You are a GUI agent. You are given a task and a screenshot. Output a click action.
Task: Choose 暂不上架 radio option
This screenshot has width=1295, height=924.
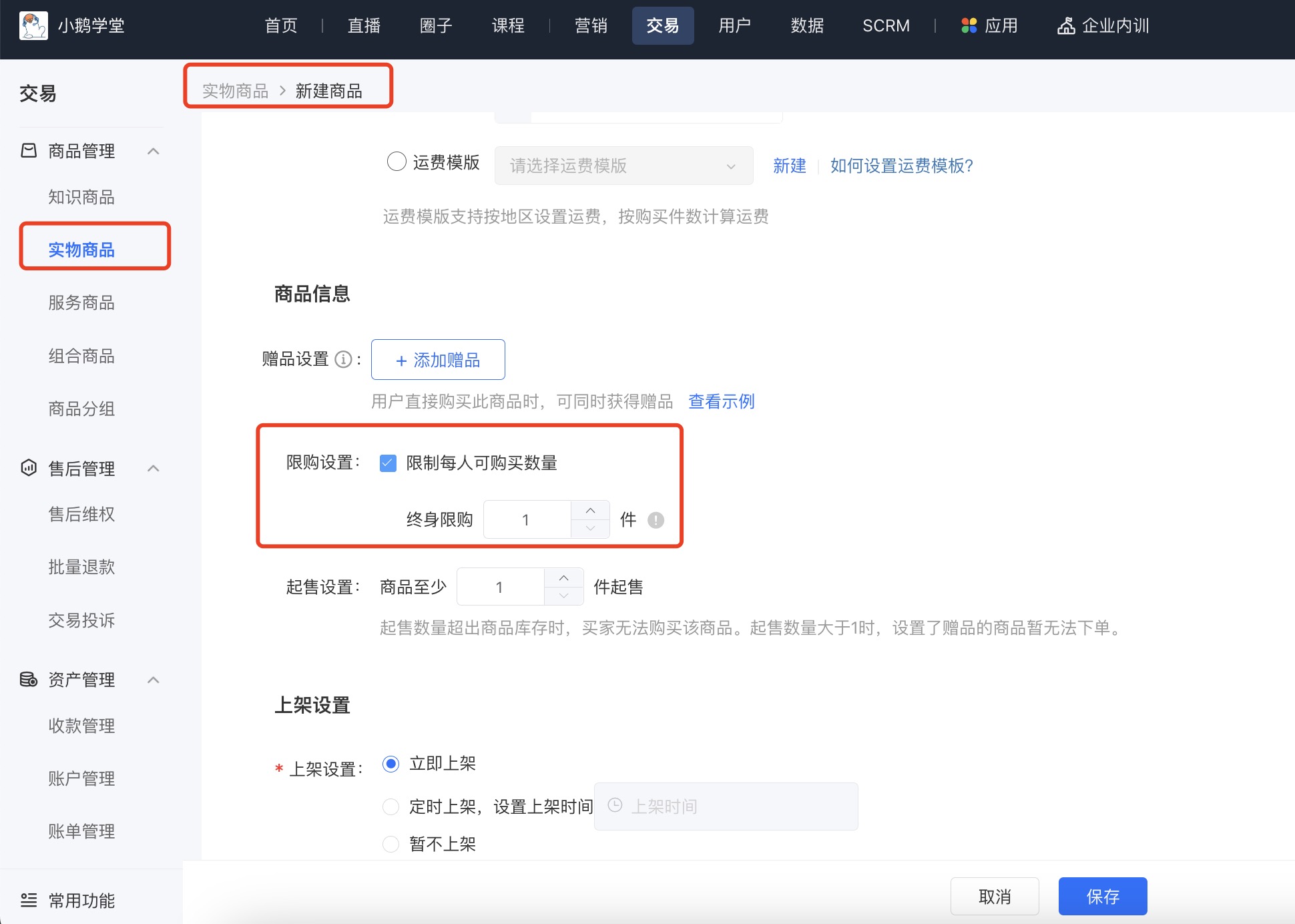[391, 844]
